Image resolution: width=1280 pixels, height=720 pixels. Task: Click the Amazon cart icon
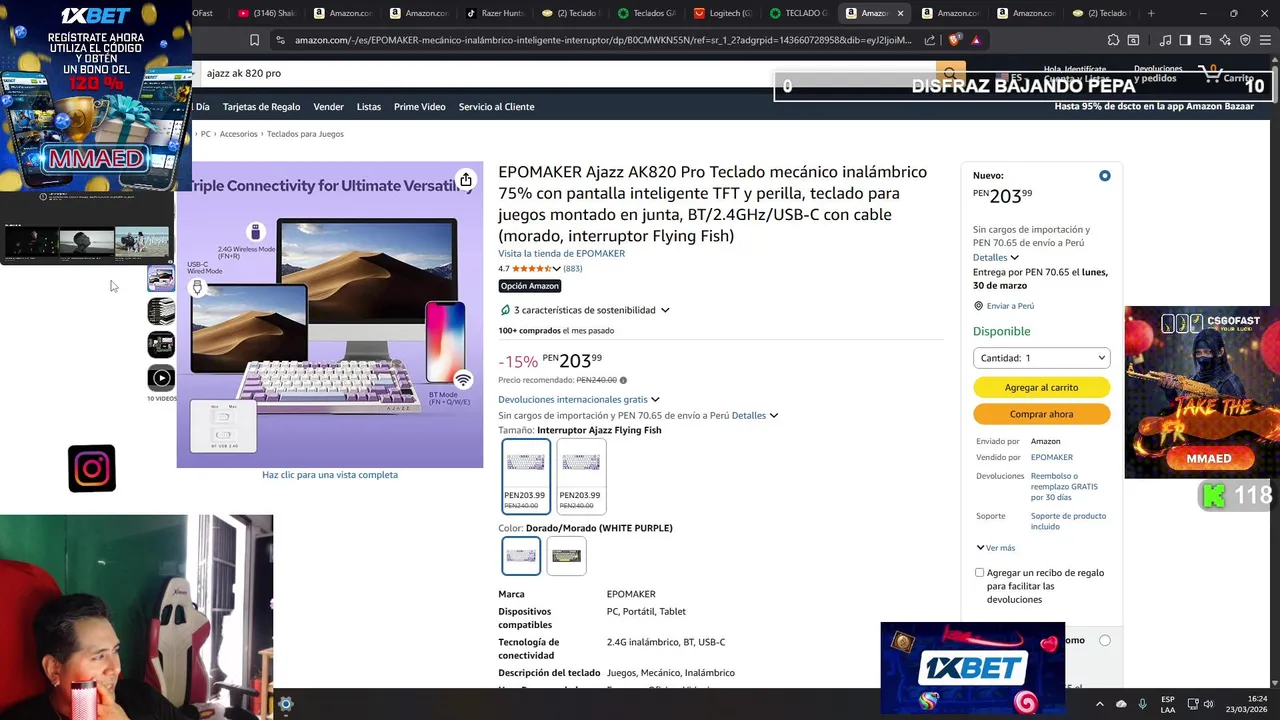[x=1212, y=74]
